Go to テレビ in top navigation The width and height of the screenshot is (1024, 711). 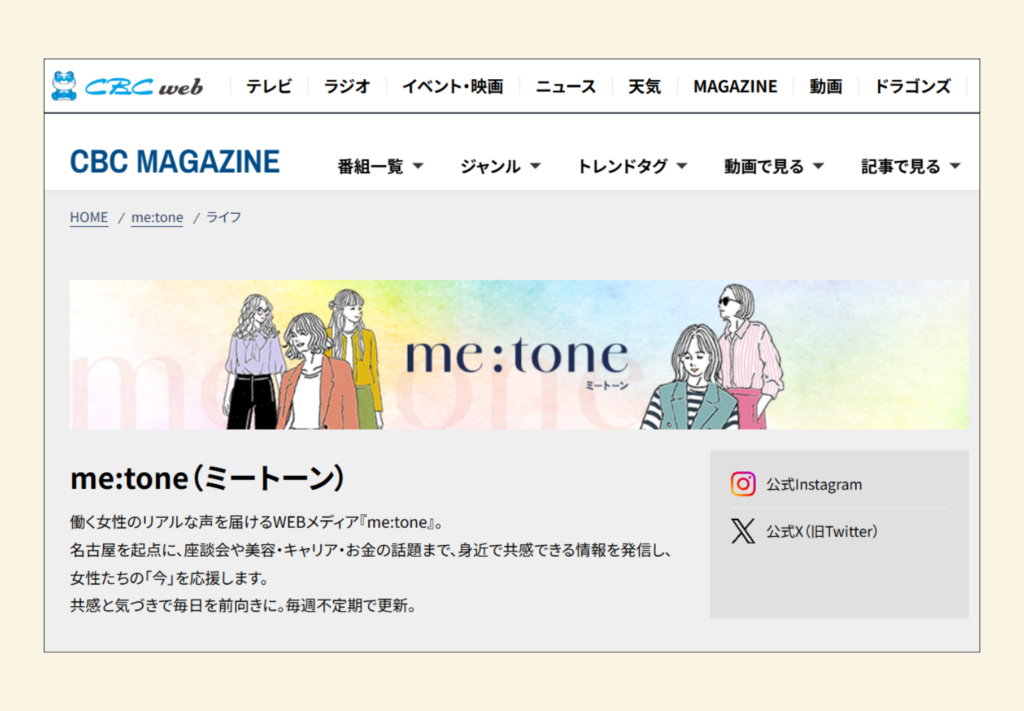(269, 86)
